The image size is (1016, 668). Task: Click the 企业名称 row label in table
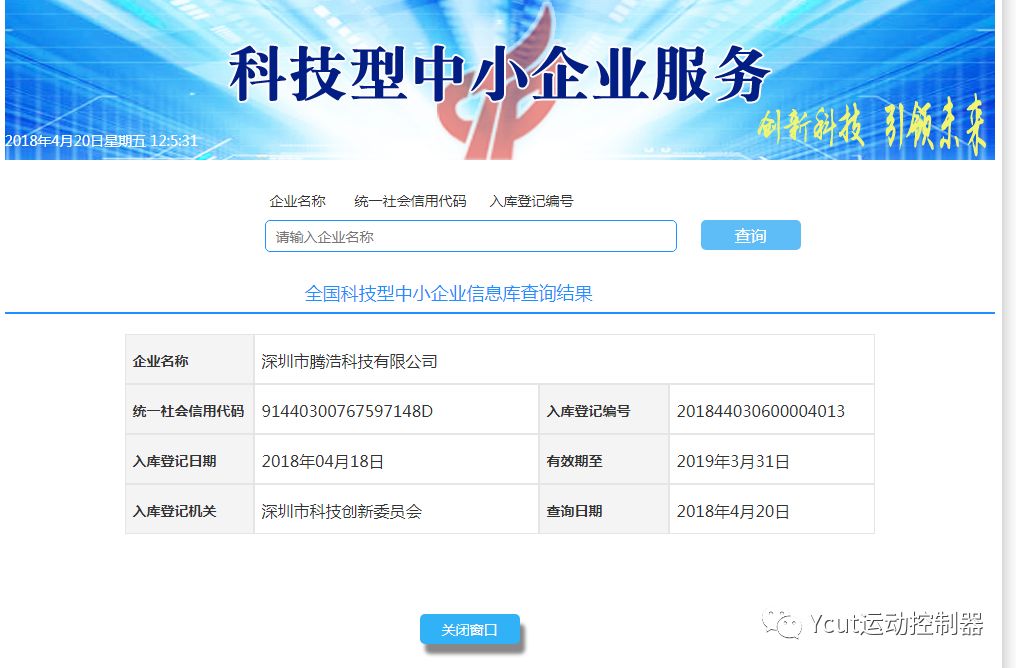pyautogui.click(x=161, y=362)
